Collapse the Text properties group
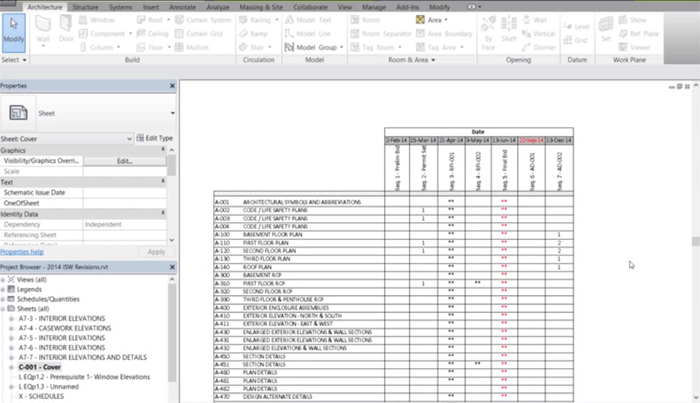 click(163, 182)
